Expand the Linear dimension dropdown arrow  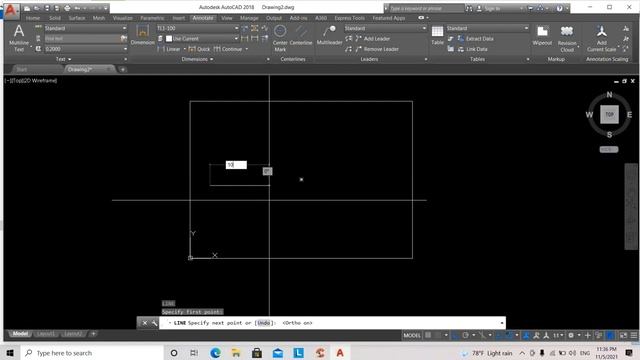click(184, 49)
